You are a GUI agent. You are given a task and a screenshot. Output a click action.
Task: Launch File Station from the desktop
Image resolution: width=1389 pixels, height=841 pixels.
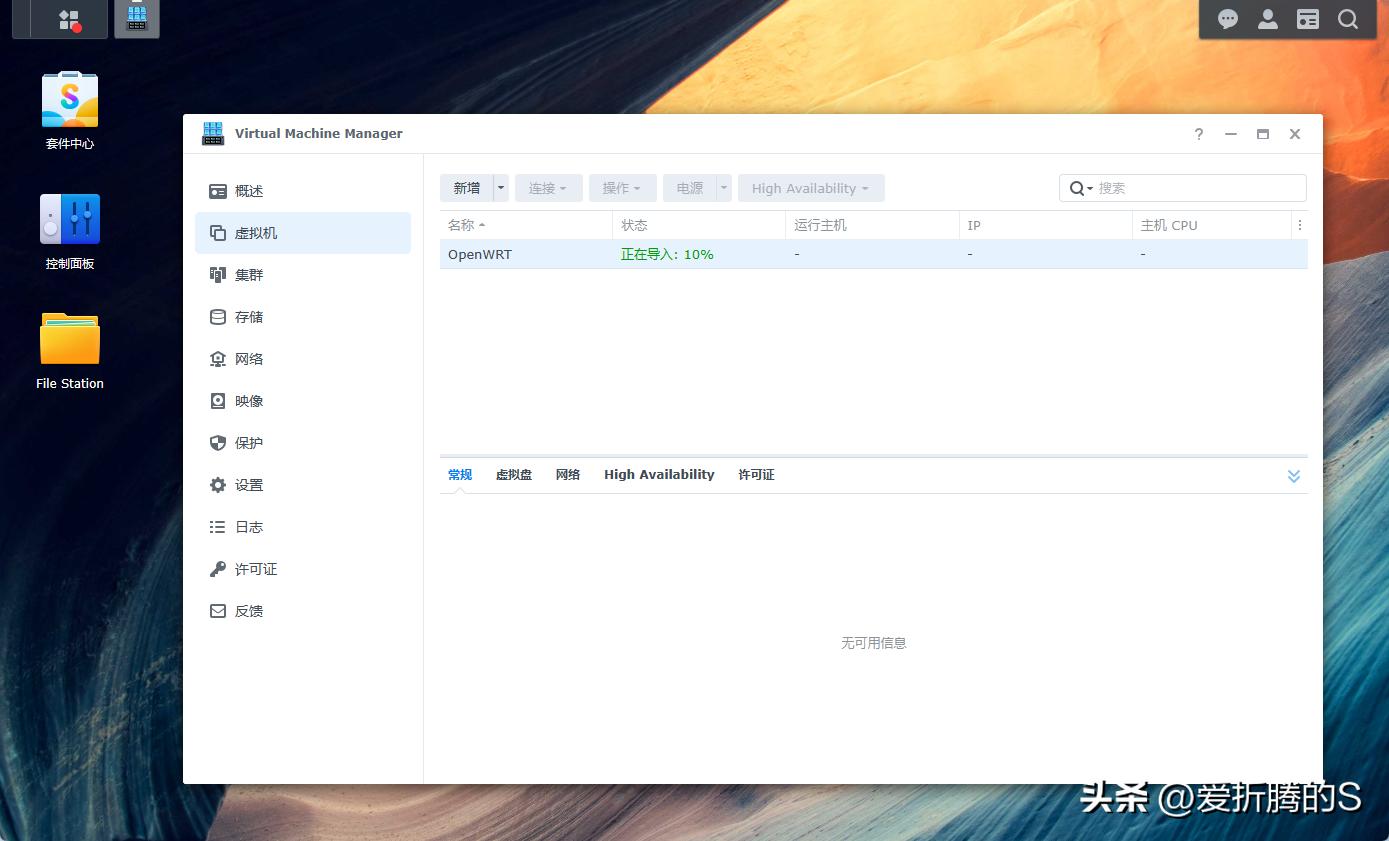click(x=69, y=340)
